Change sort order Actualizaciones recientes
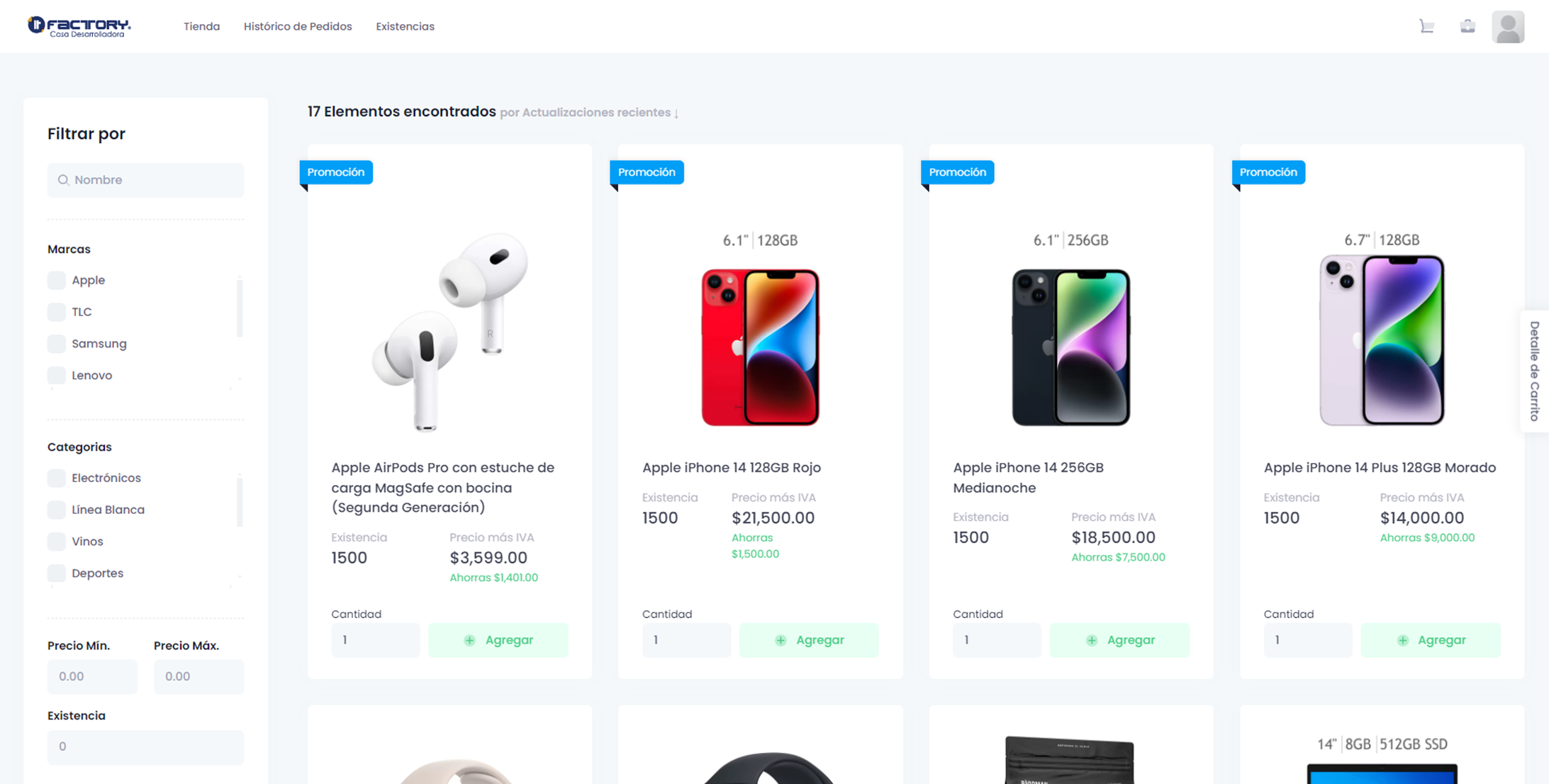Viewport: 1549px width, 784px height. [x=600, y=113]
